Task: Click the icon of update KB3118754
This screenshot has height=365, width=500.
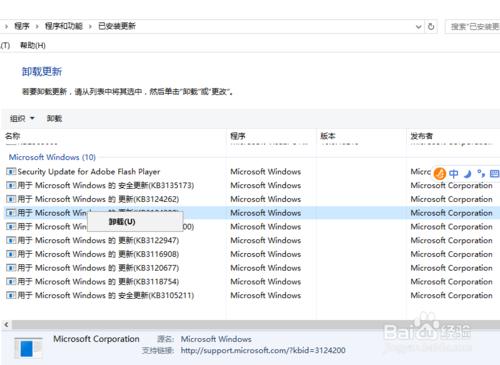Action: (x=11, y=282)
